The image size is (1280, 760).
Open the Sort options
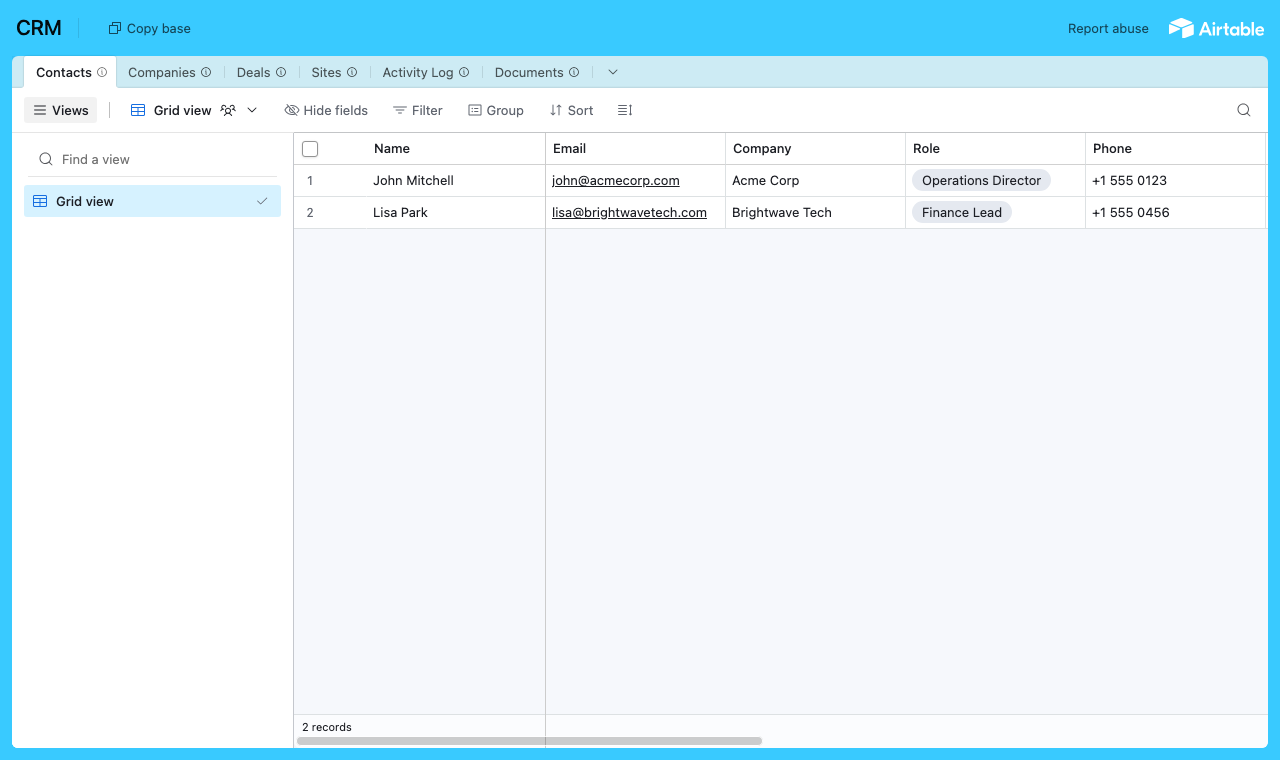[x=572, y=110]
